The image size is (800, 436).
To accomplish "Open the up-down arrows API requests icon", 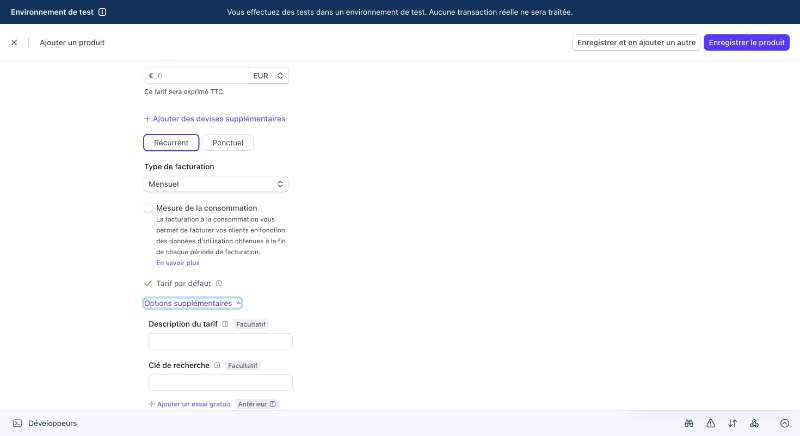I will (x=733, y=423).
